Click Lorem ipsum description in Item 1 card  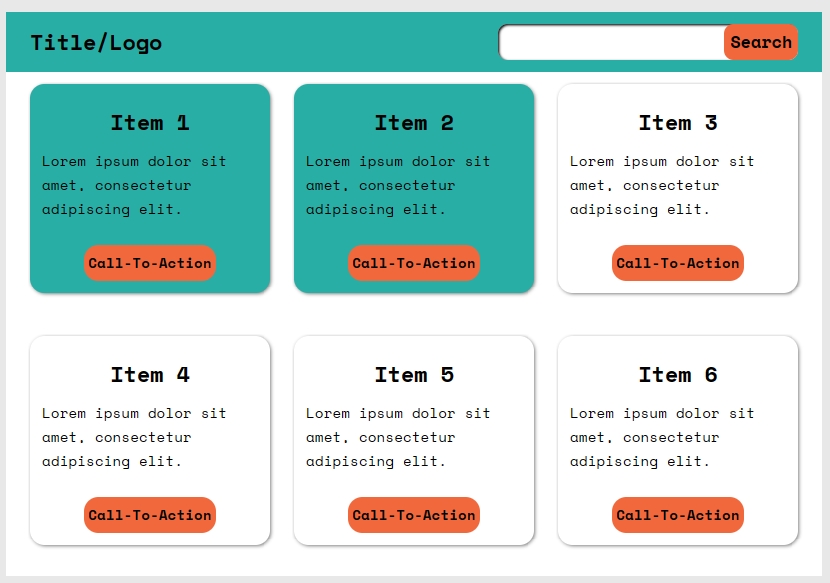click(x=134, y=185)
